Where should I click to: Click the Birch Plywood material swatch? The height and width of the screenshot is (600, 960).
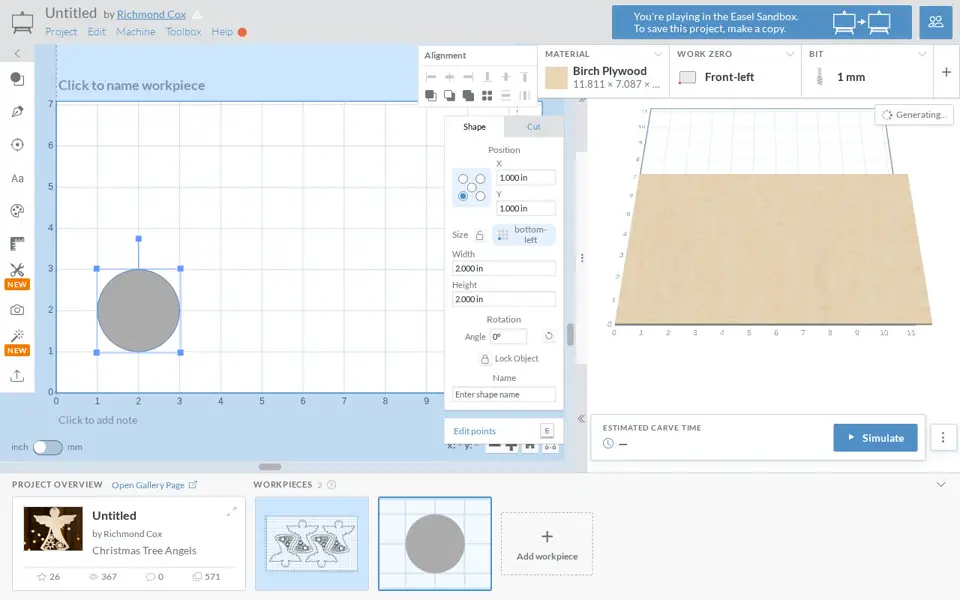556,78
